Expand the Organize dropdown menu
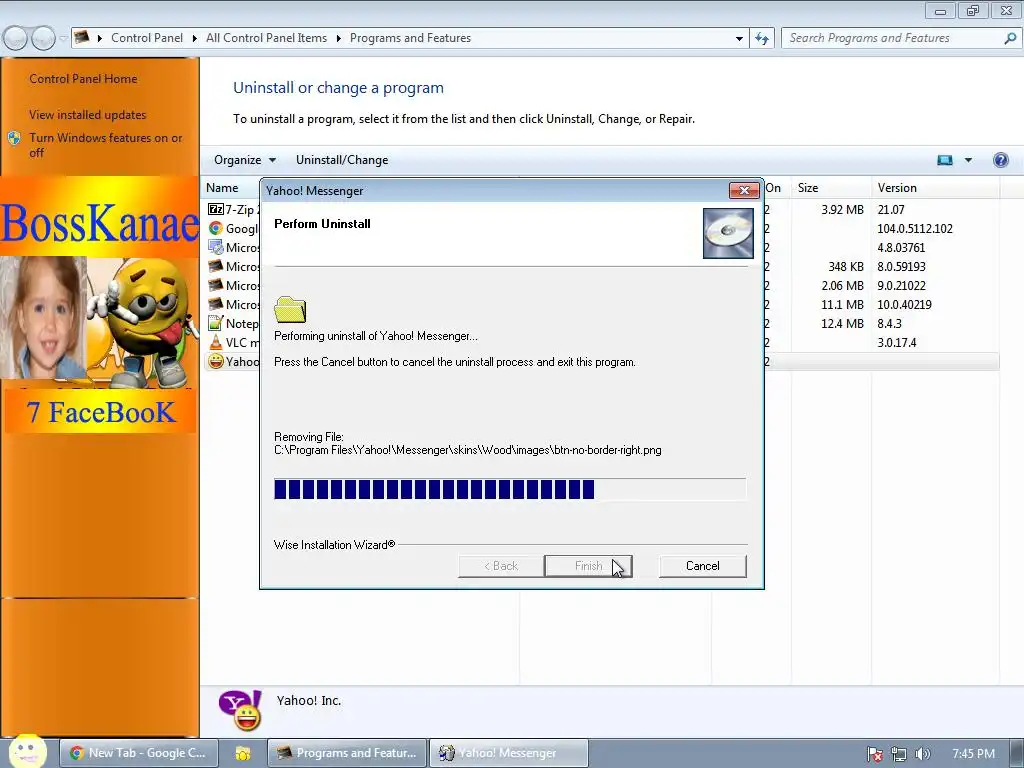This screenshot has width=1024, height=768. pyautogui.click(x=245, y=160)
